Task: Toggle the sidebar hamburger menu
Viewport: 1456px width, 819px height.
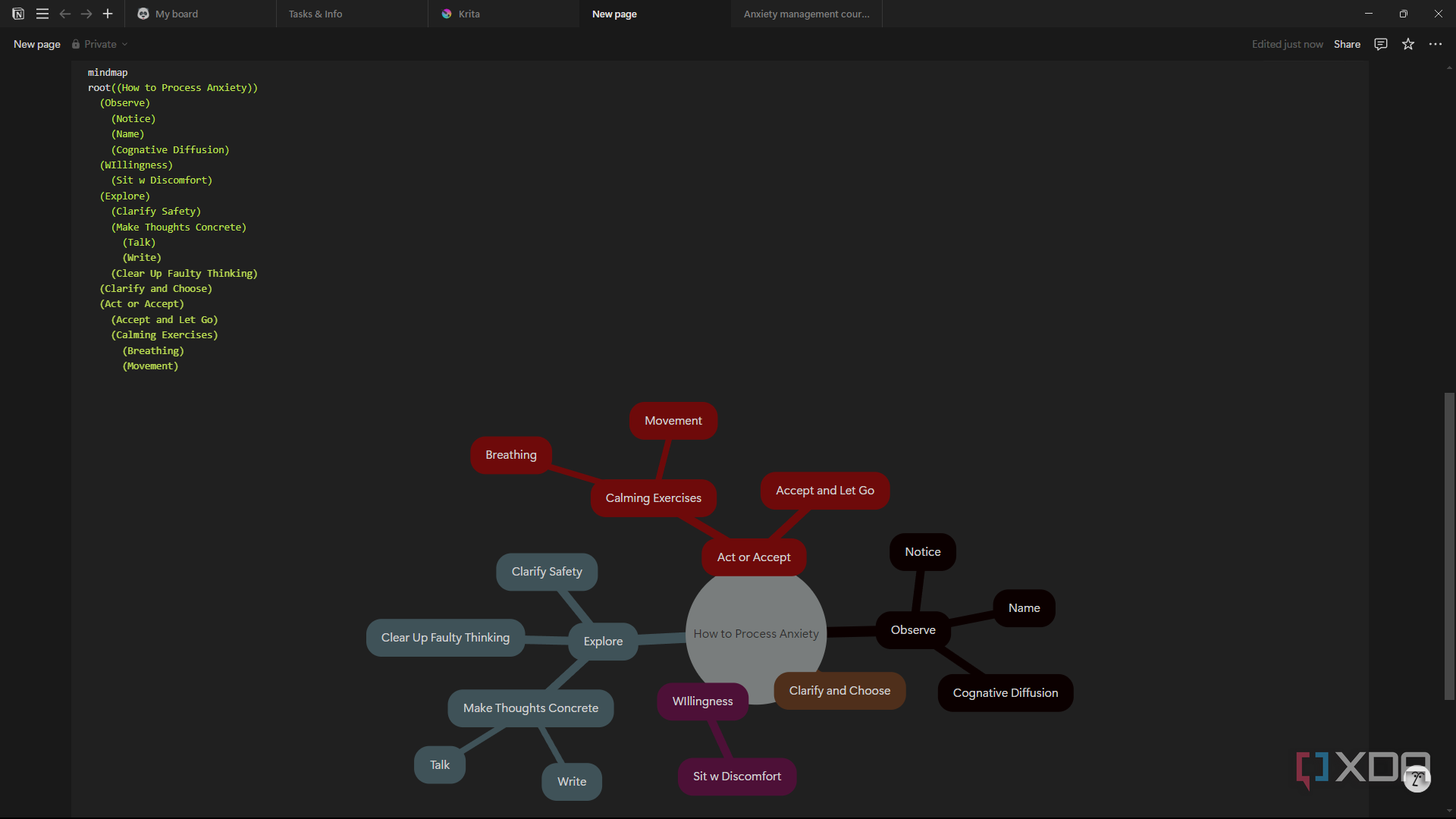Action: coord(42,14)
